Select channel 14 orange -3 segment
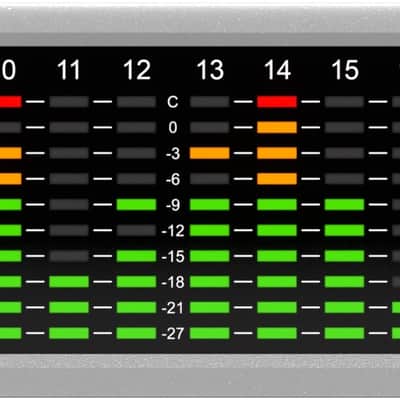The width and height of the screenshot is (400, 400). [277, 153]
